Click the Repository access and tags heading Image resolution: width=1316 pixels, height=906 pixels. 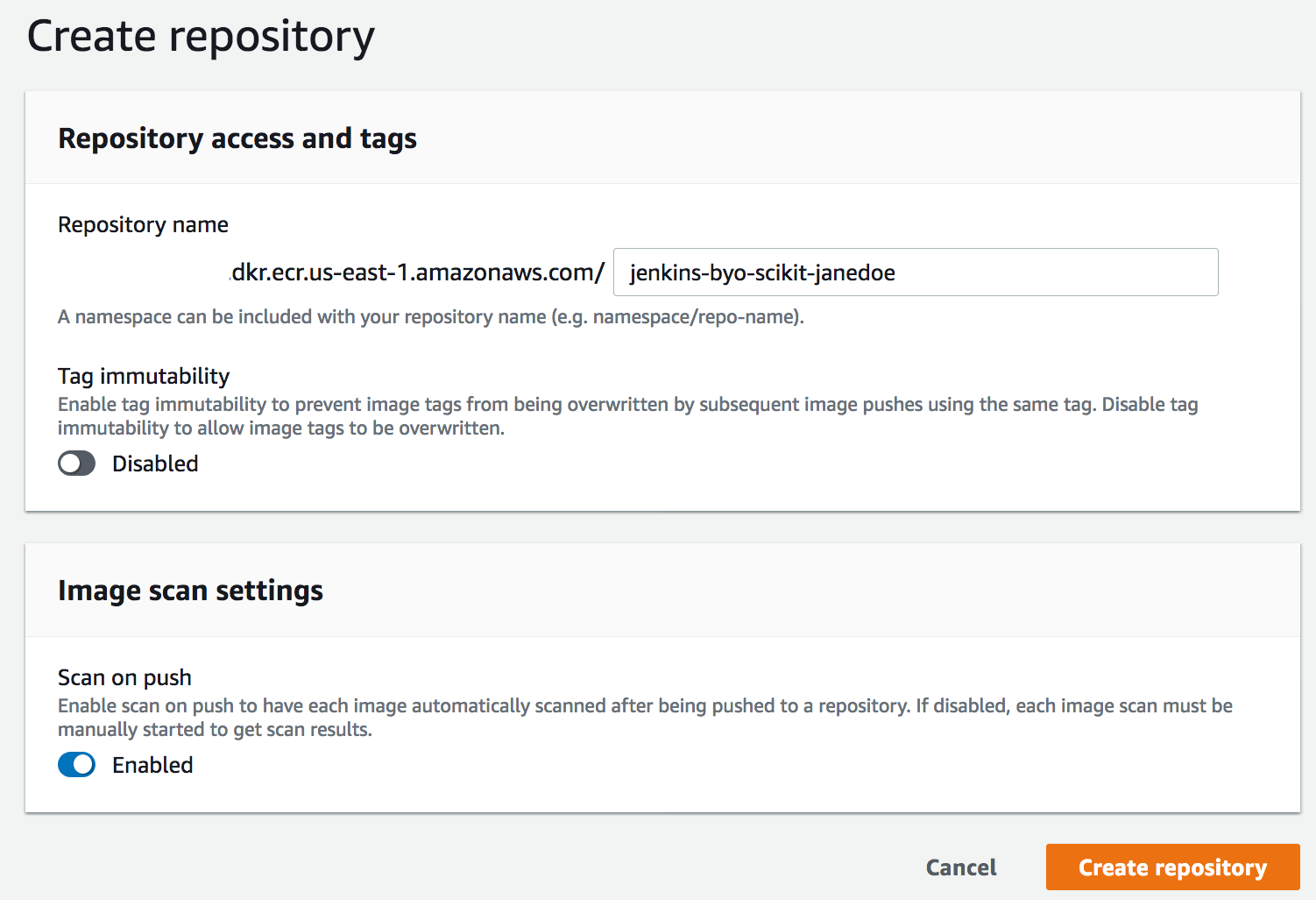click(x=237, y=138)
